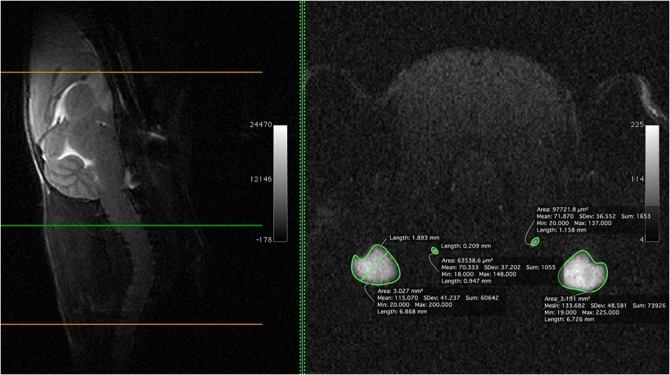Screen dimensions: 670x375
Task: Click the lower orange slab boundary line
Action: 131,324
